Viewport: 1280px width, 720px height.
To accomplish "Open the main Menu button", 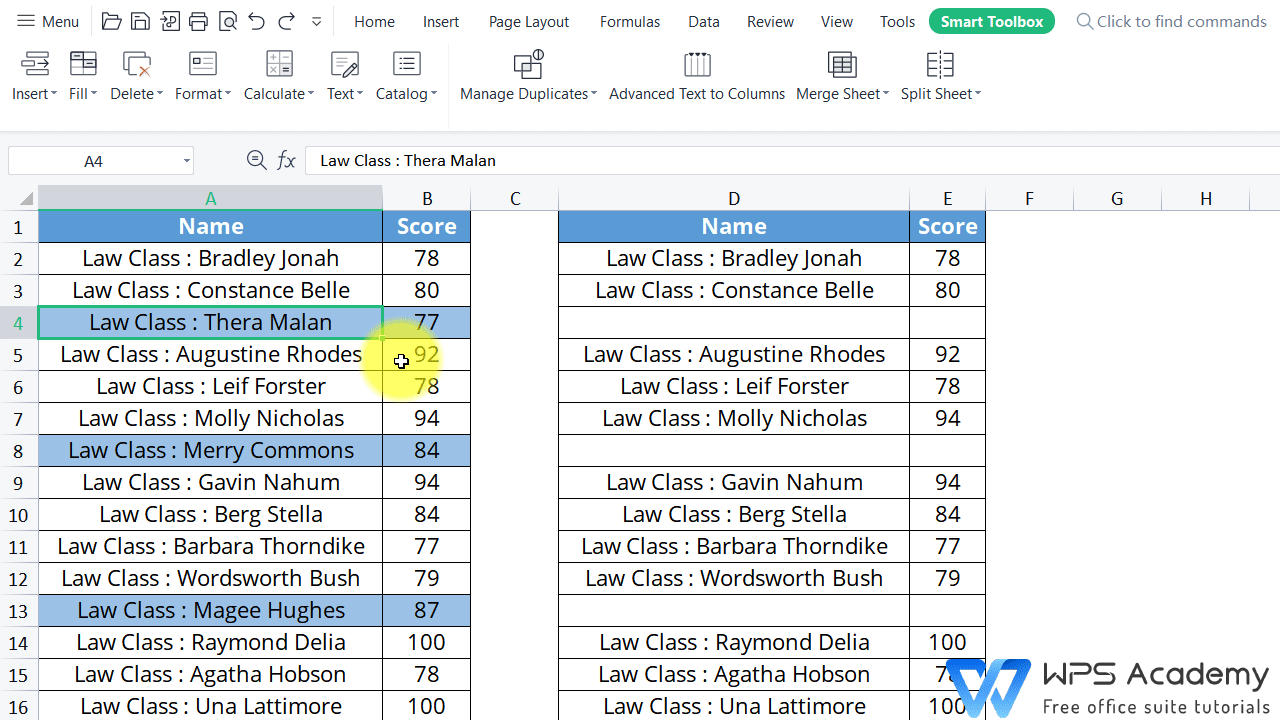I will pyautogui.click(x=48, y=21).
